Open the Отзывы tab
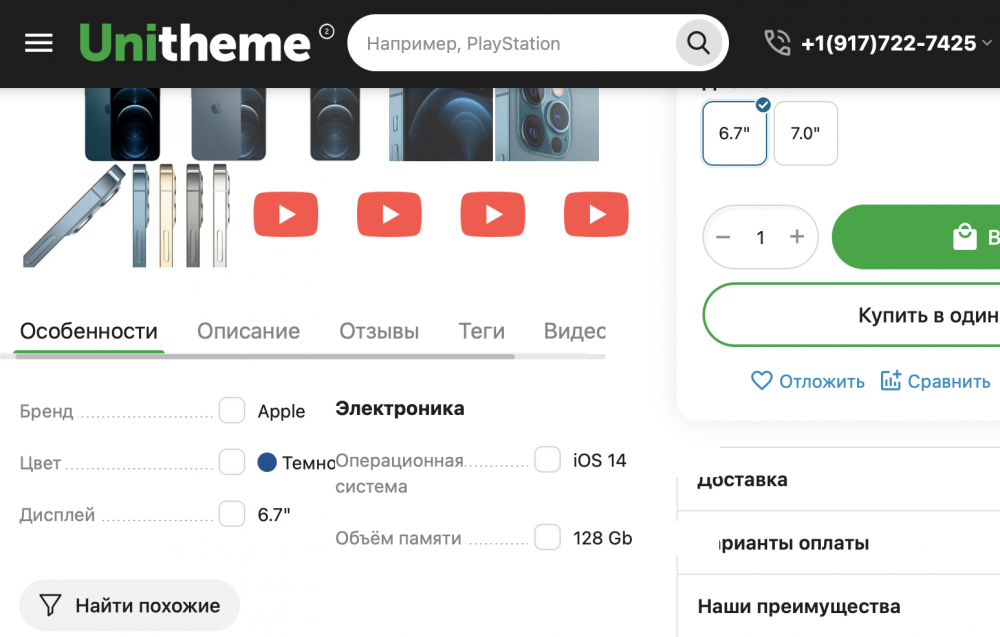1000x637 pixels. [x=379, y=331]
